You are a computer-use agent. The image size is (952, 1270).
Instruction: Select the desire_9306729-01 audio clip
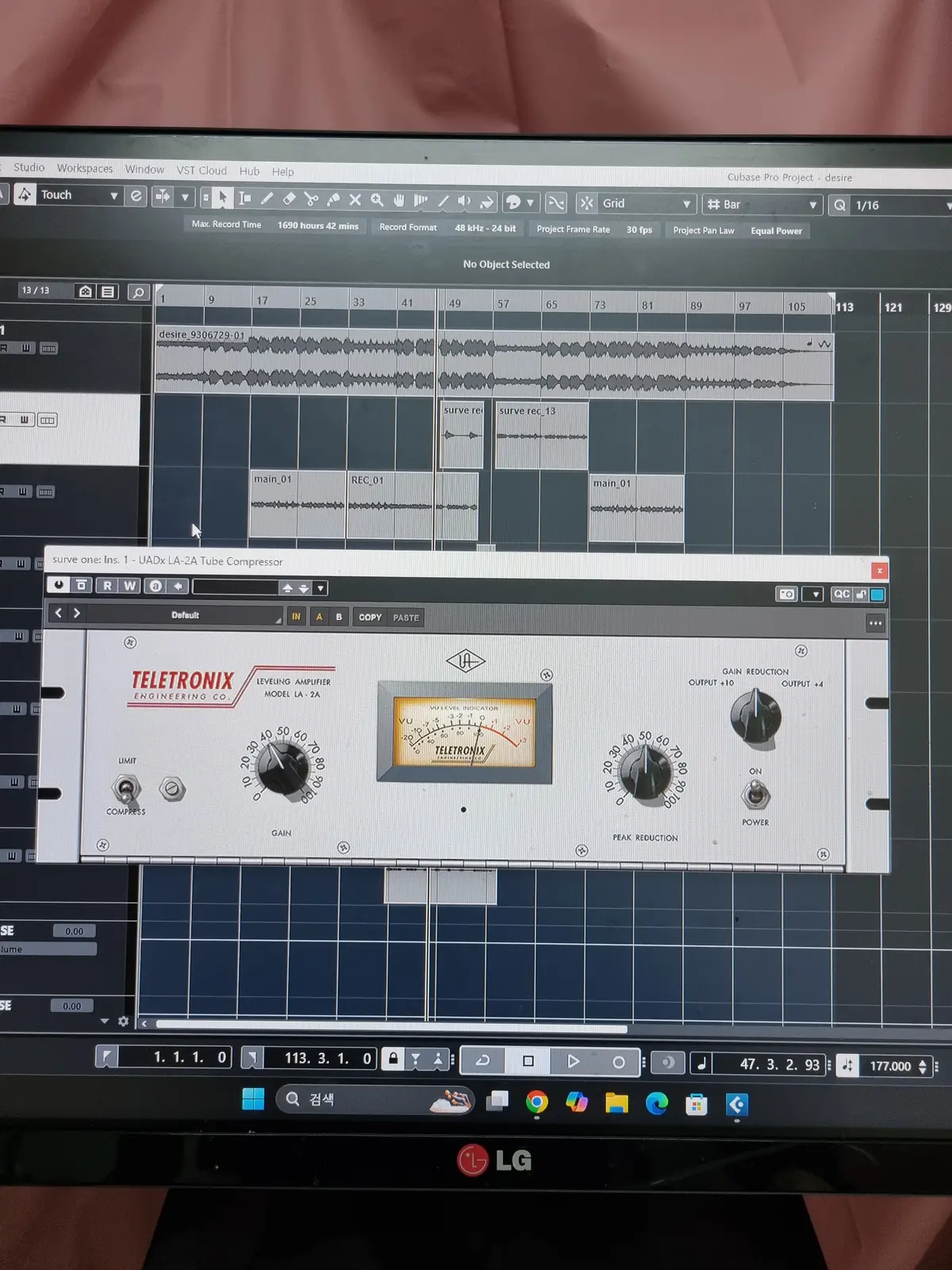493,364
